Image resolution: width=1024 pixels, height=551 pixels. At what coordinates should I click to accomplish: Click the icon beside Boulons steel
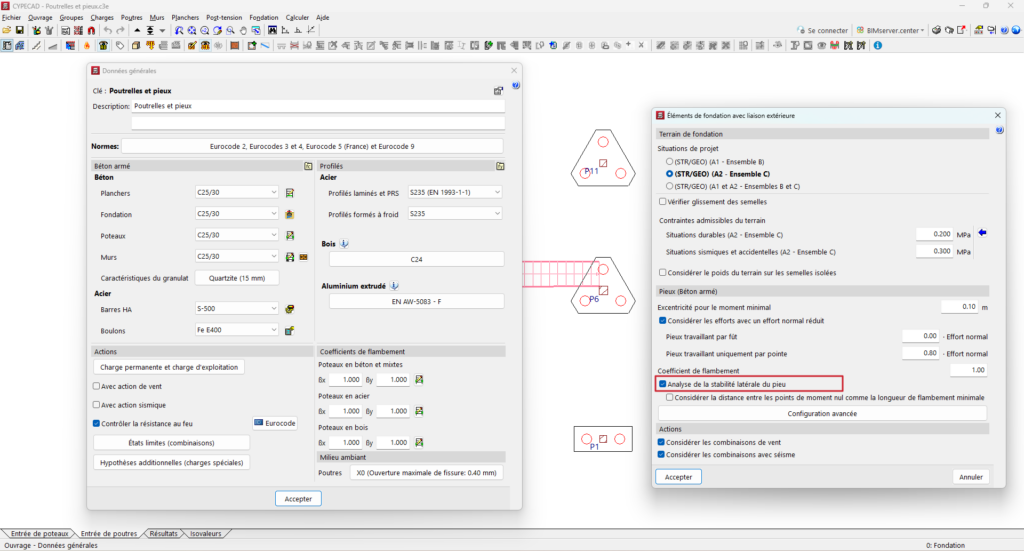pos(290,331)
